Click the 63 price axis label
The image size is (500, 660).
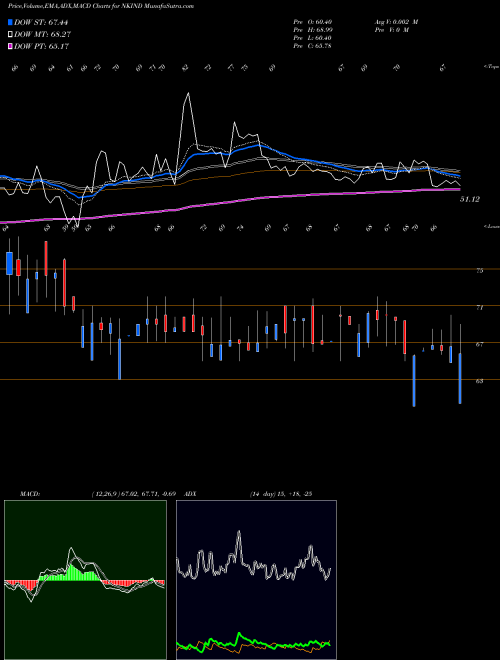[479, 381]
